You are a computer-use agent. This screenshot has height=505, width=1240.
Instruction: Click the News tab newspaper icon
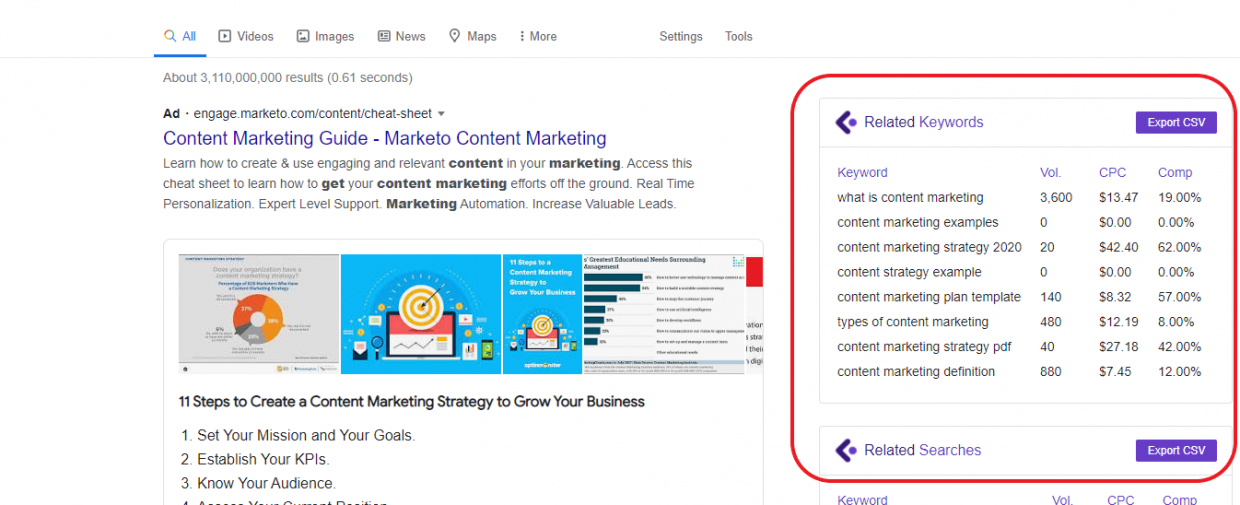[384, 36]
